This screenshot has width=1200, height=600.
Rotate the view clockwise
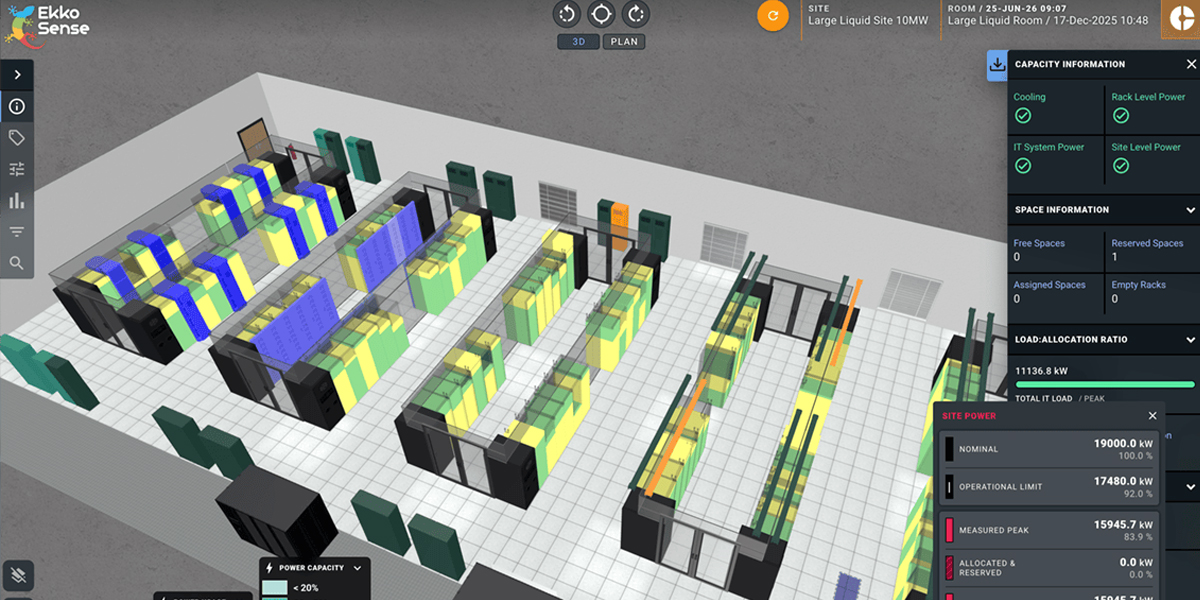pyautogui.click(x=635, y=14)
